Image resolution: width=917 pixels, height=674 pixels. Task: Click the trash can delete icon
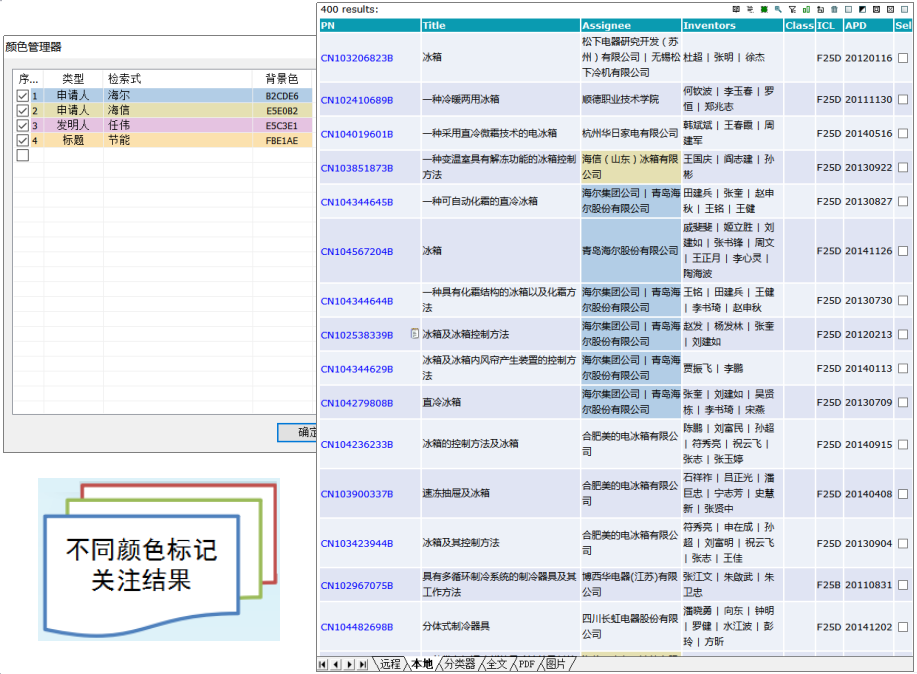(834, 9)
